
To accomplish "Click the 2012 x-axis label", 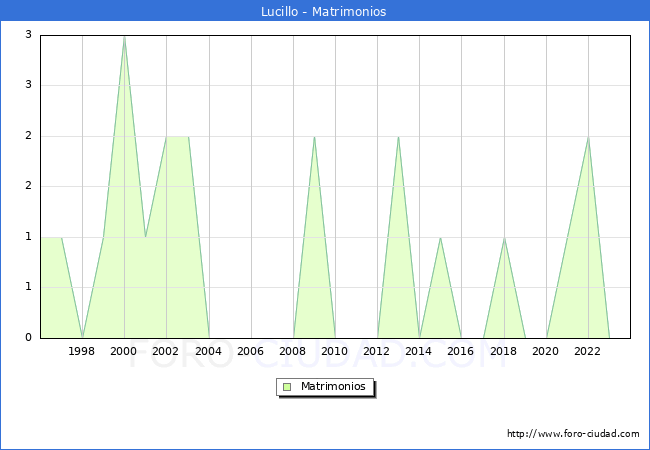I will click(x=377, y=351).
